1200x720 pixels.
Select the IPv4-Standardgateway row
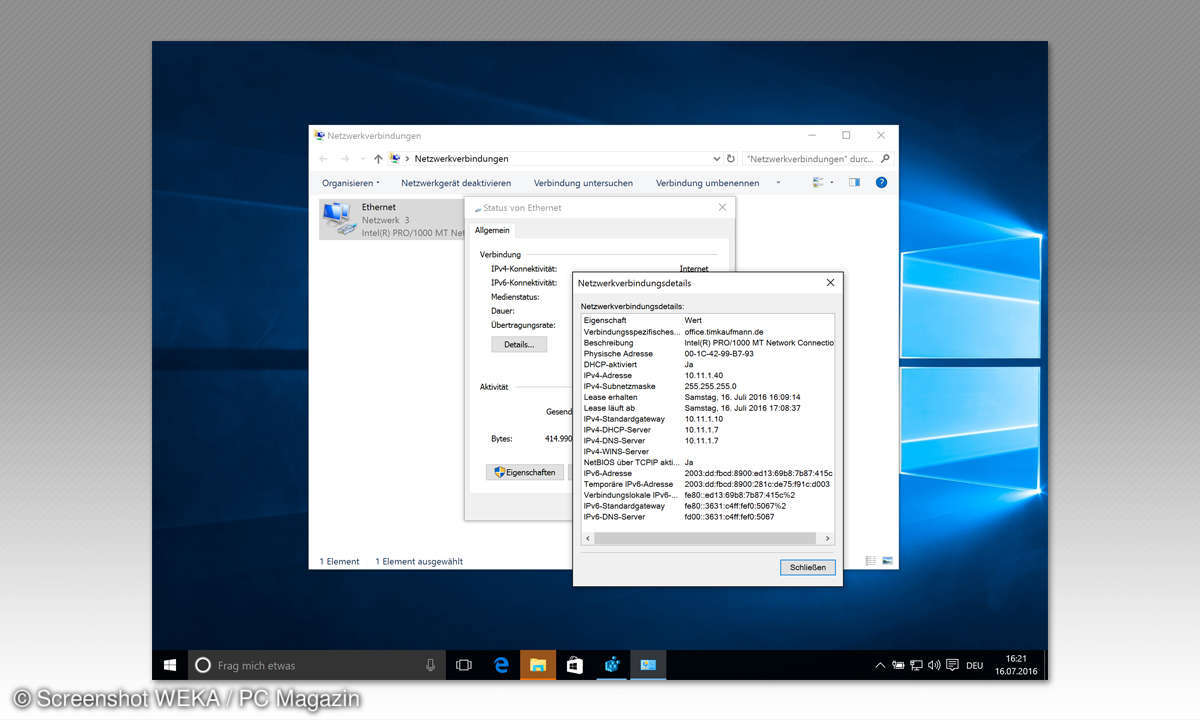(x=708, y=419)
